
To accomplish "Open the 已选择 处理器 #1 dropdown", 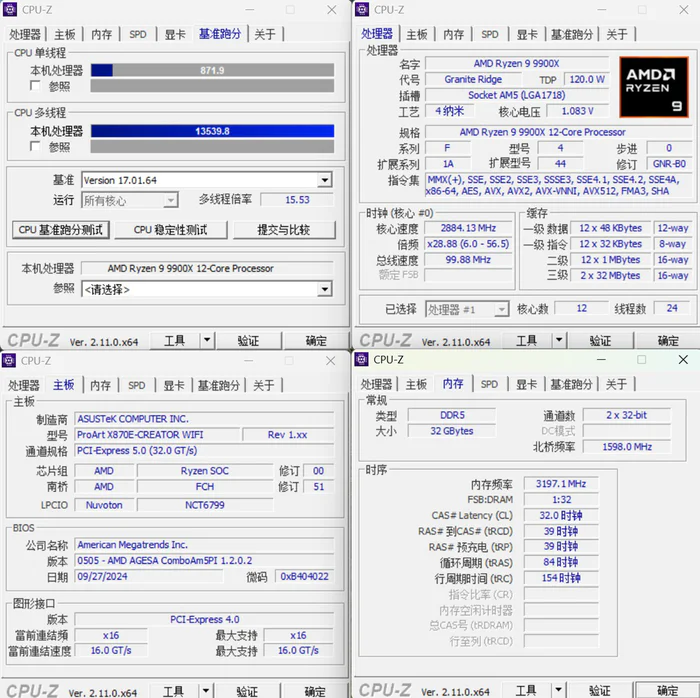I will (501, 309).
